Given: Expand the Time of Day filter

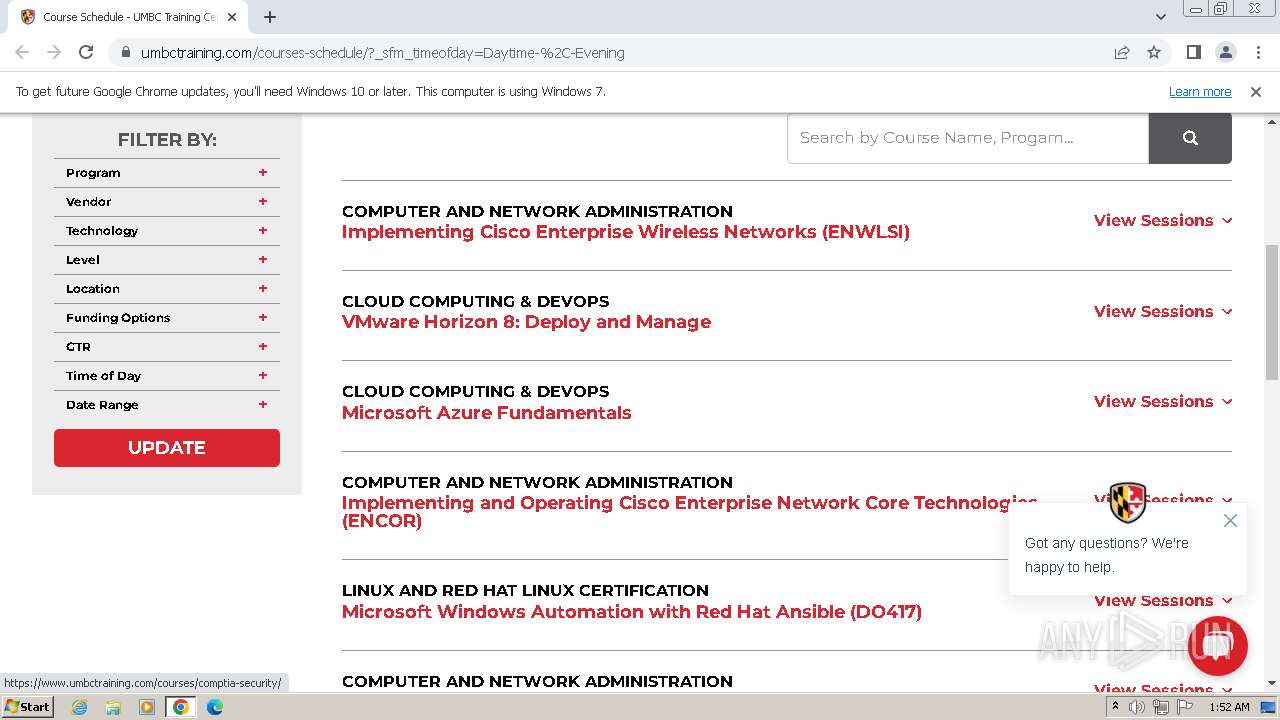Looking at the screenshot, I should (x=167, y=376).
